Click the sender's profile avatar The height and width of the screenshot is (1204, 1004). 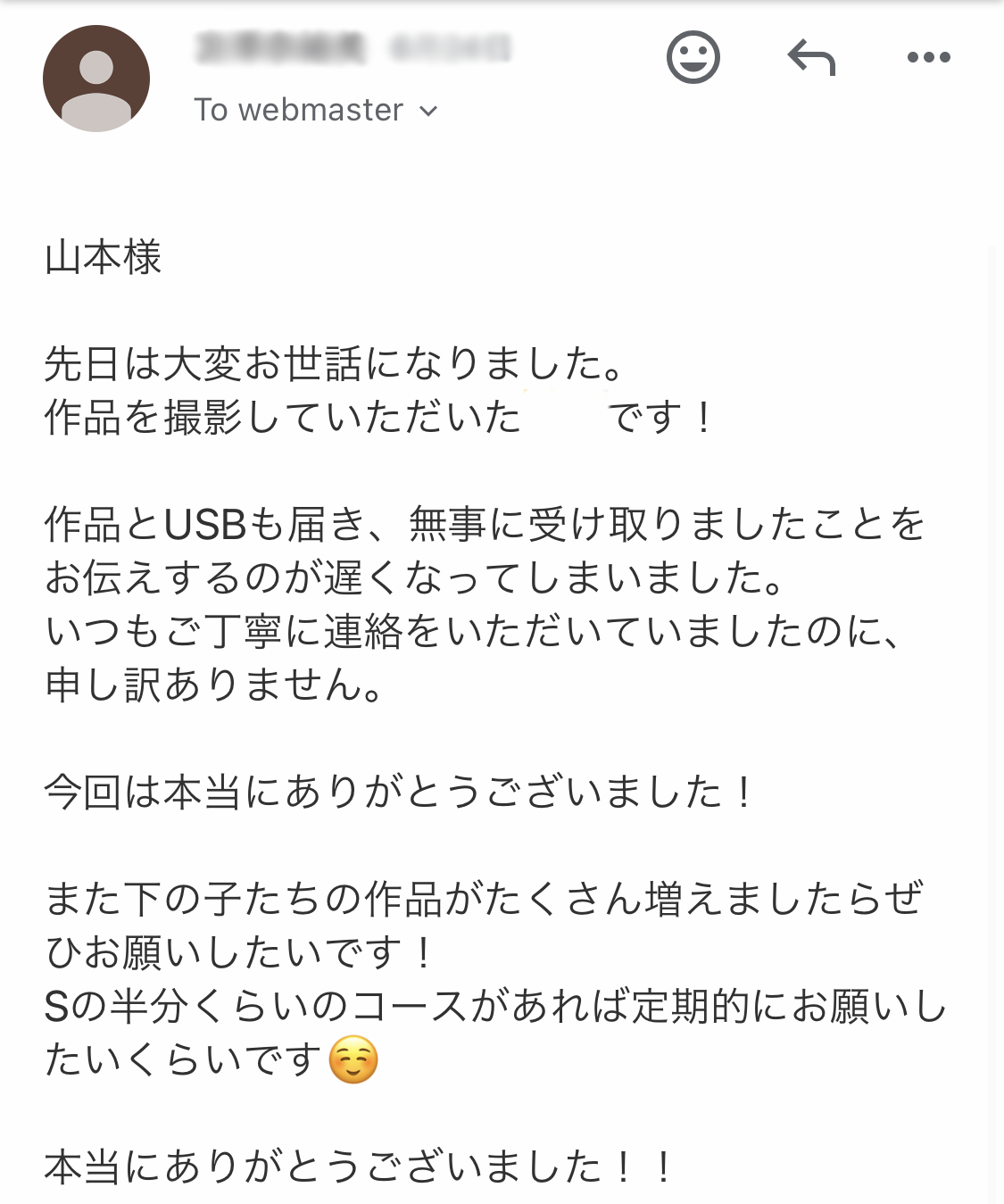(96, 79)
